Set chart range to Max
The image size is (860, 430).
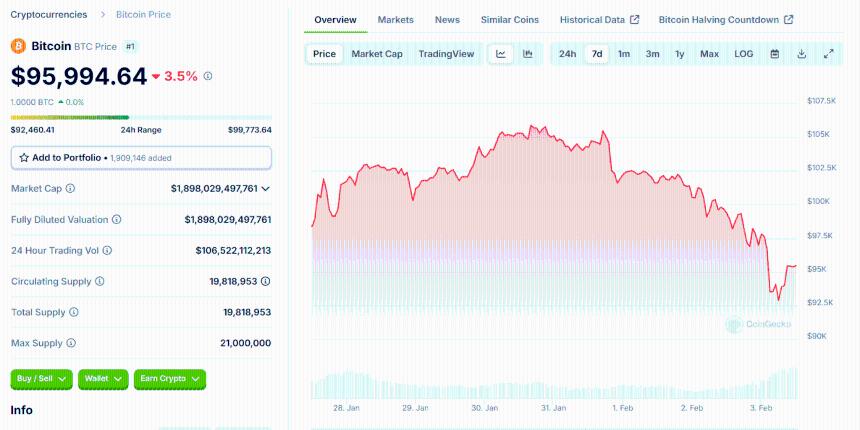pyautogui.click(x=709, y=54)
